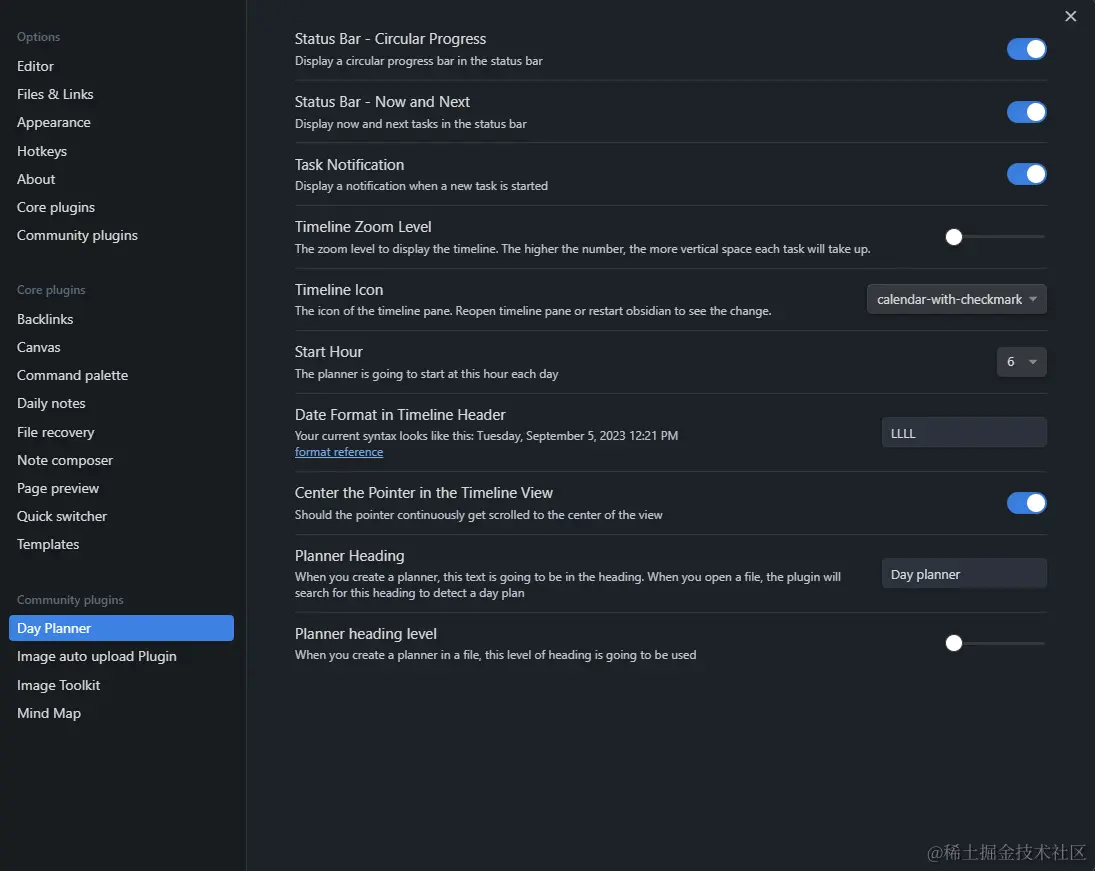Screen dimensions: 1095x871
Task: Disable the Task Notification switch
Action: tap(1026, 174)
